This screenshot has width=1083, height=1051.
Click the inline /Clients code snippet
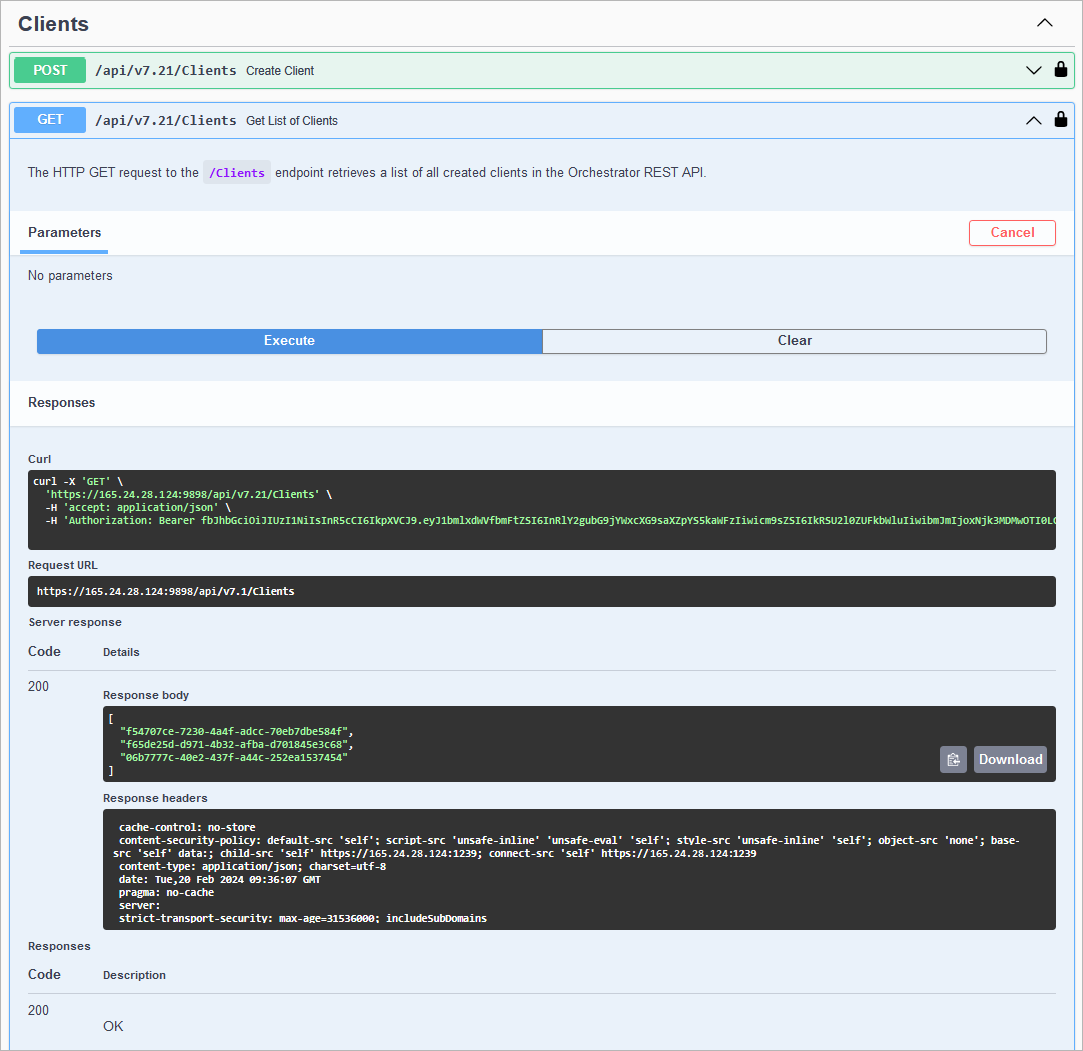click(x=237, y=173)
